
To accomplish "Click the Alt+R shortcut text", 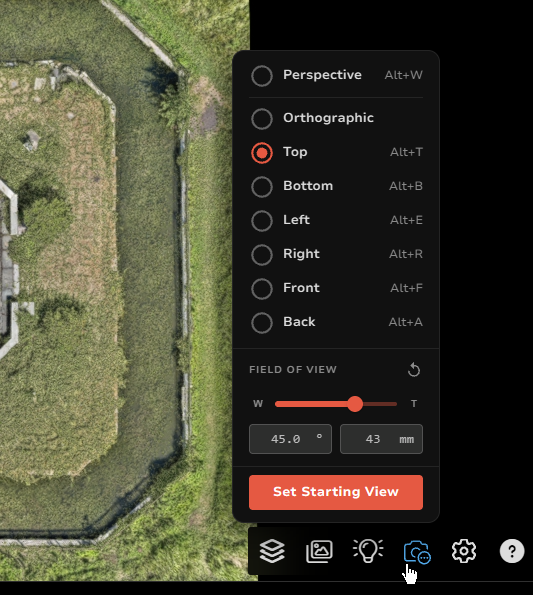I will (x=406, y=254).
